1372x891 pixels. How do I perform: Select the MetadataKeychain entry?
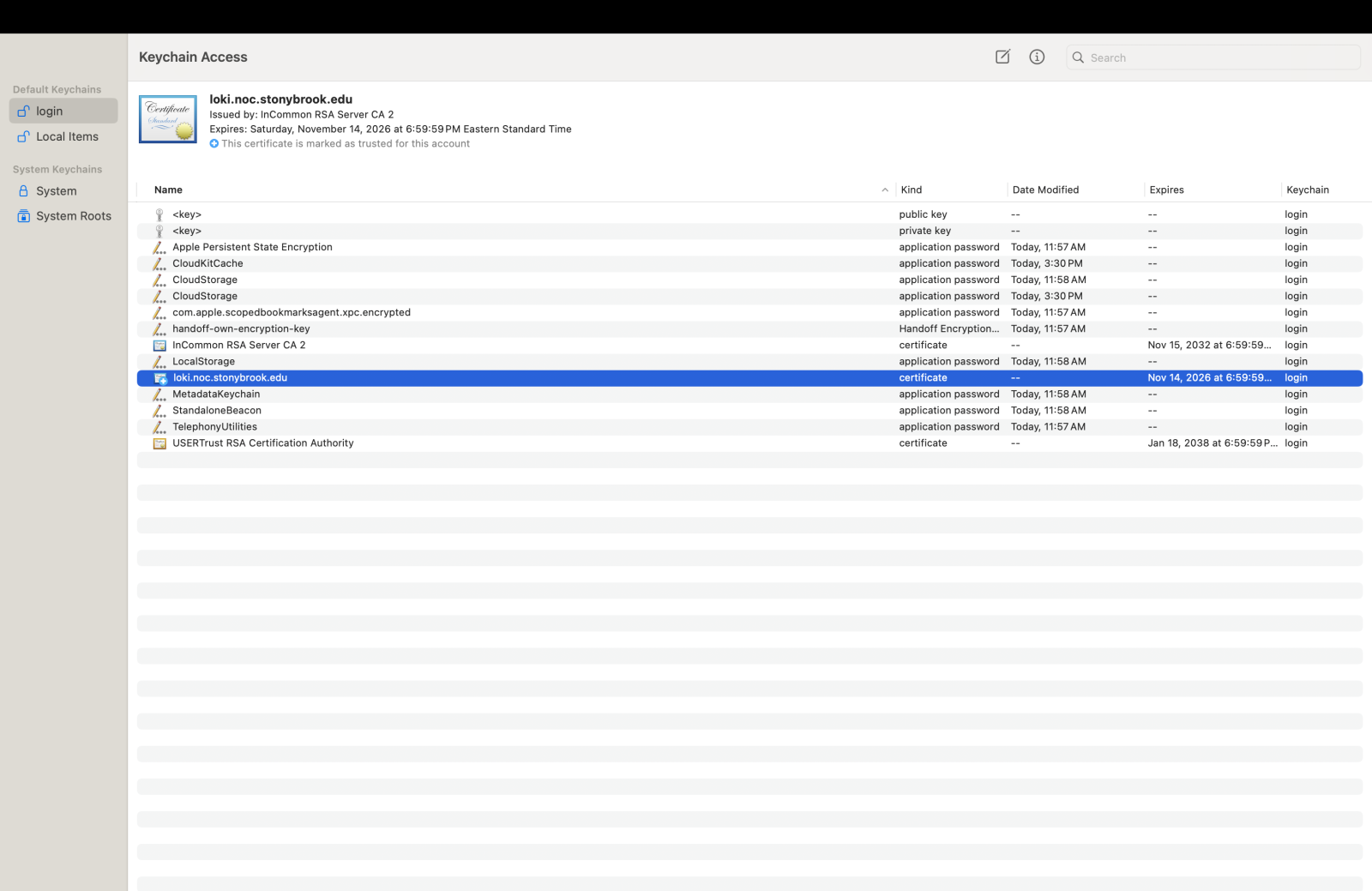tap(749, 394)
